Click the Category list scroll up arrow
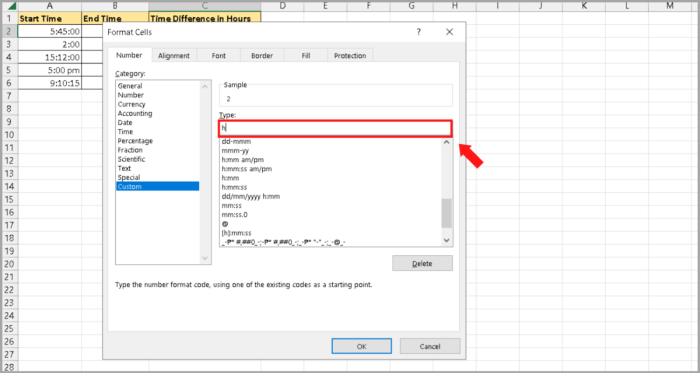The height and width of the screenshot is (373, 700). pos(205,86)
